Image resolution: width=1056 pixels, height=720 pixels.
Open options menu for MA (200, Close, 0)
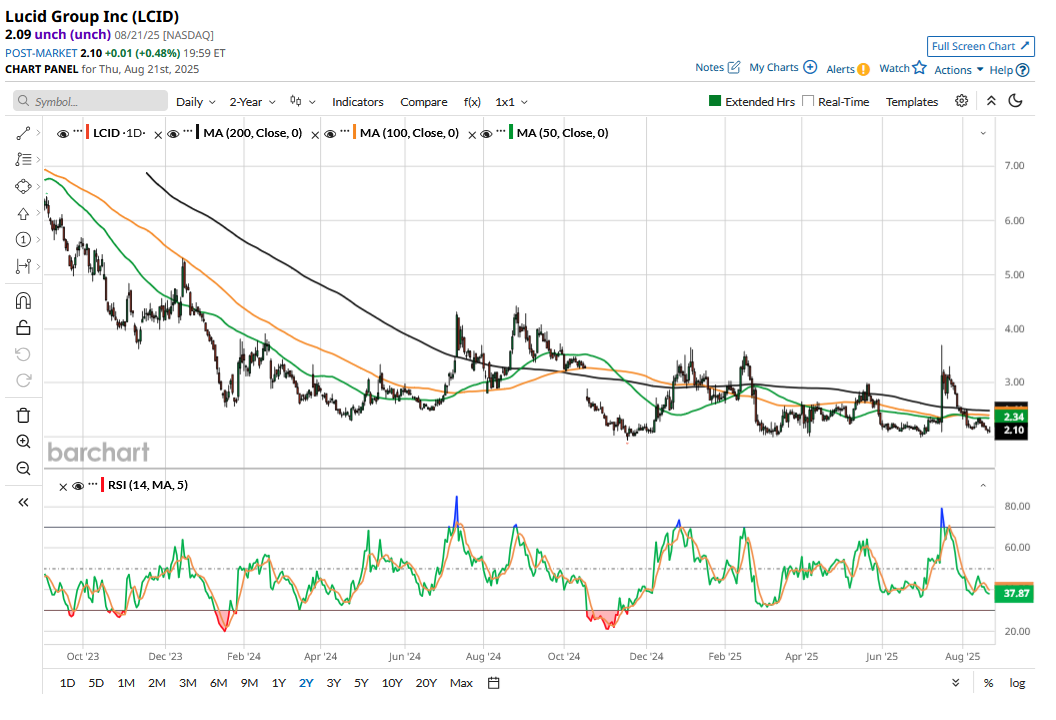tap(188, 131)
